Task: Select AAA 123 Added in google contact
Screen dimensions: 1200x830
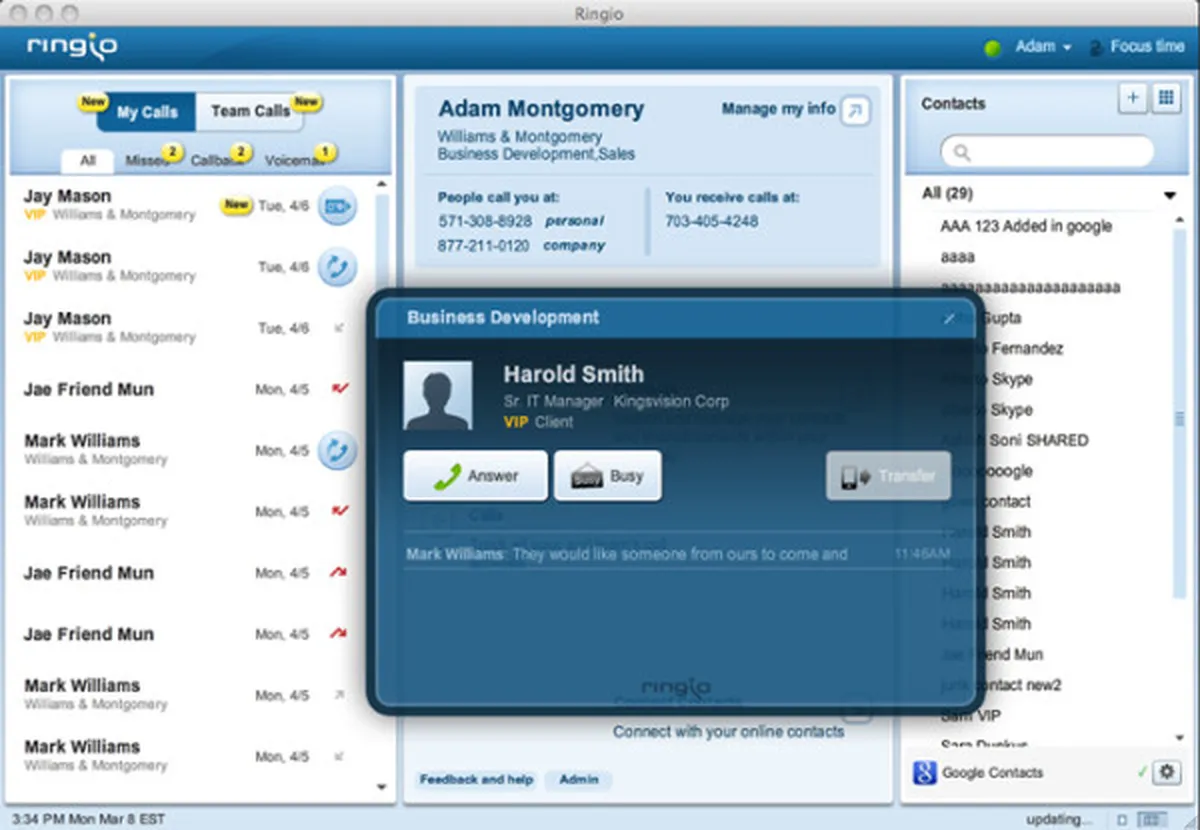Action: [x=1026, y=226]
